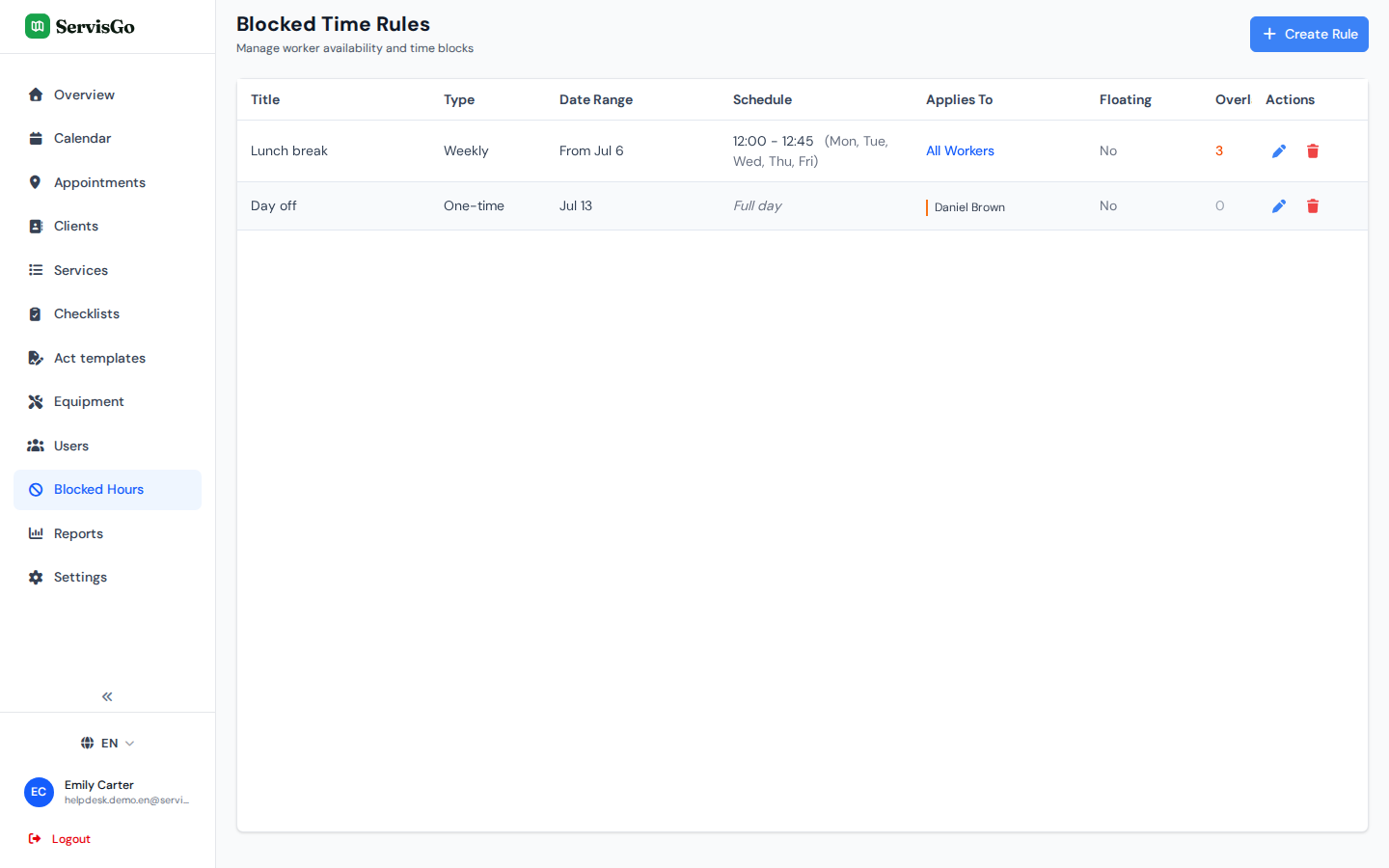Open the Reports section
The width and height of the screenshot is (1389, 868).
click(x=107, y=533)
